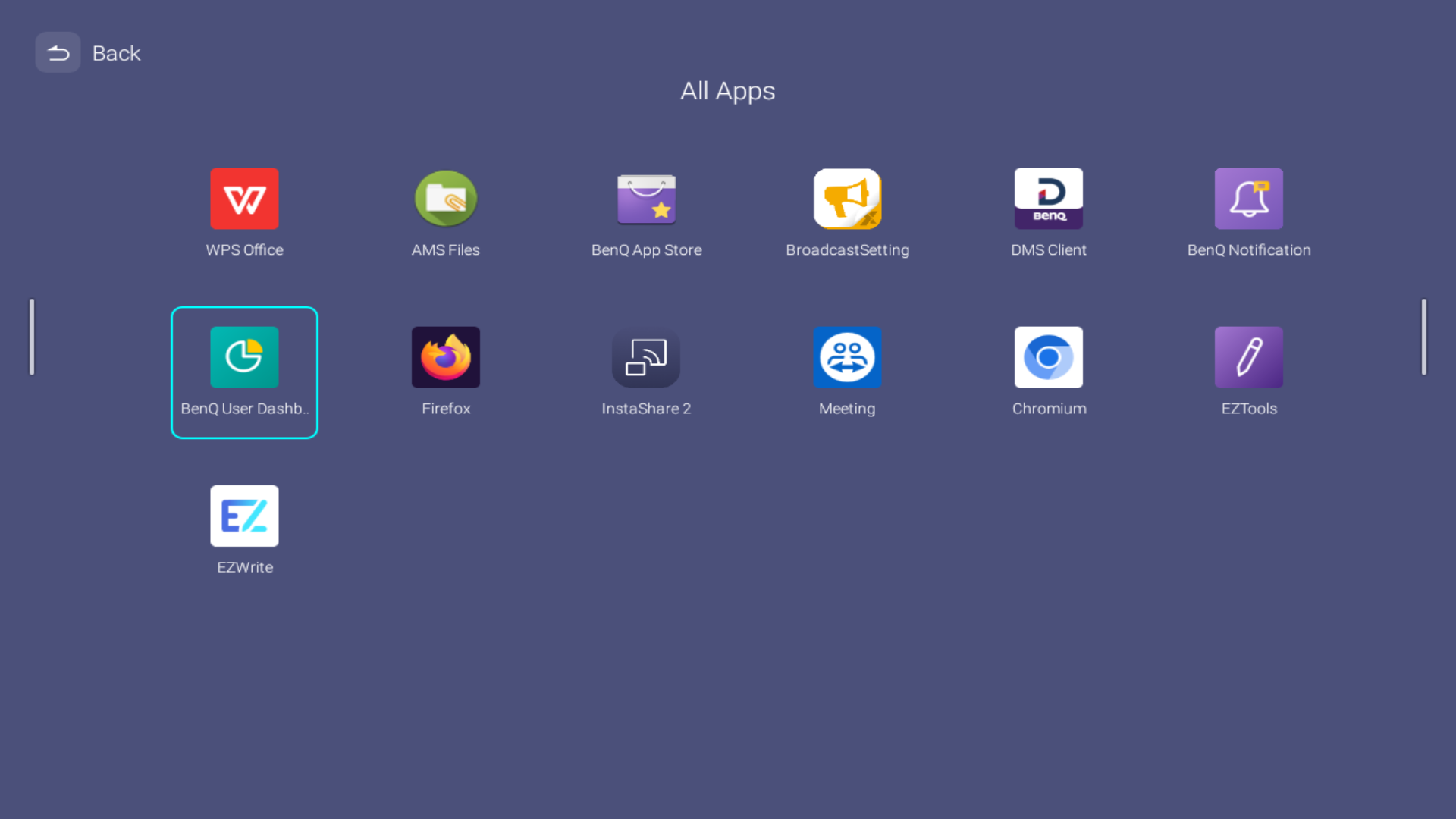
Task: Click the 'WPS Office' label
Action: tap(244, 250)
